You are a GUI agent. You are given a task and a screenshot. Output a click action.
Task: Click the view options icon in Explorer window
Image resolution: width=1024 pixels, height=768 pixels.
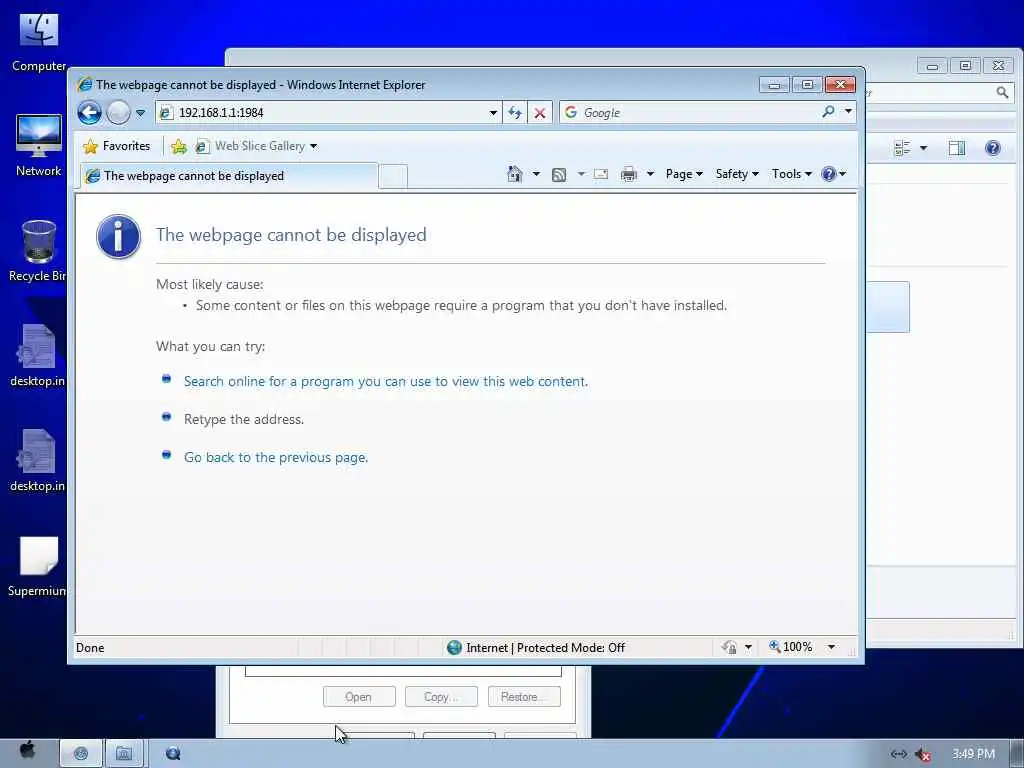903,148
